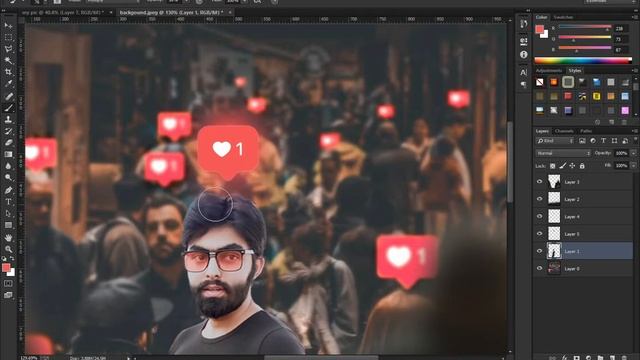
Task: Hide Layer 3 with its eye icon
Action: click(x=540, y=182)
